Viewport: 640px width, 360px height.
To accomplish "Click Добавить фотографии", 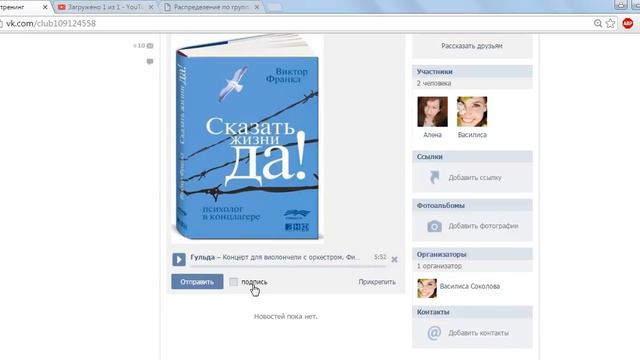I will [483, 226].
